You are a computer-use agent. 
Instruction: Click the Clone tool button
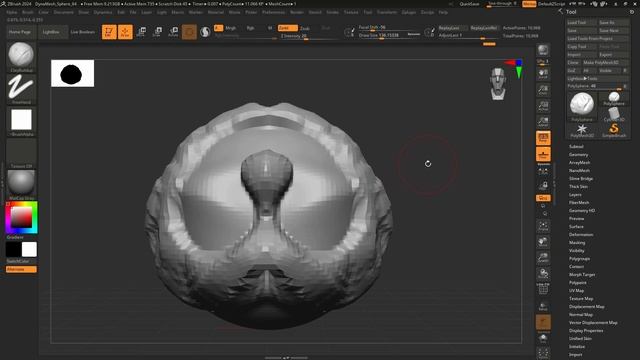[x=573, y=62]
